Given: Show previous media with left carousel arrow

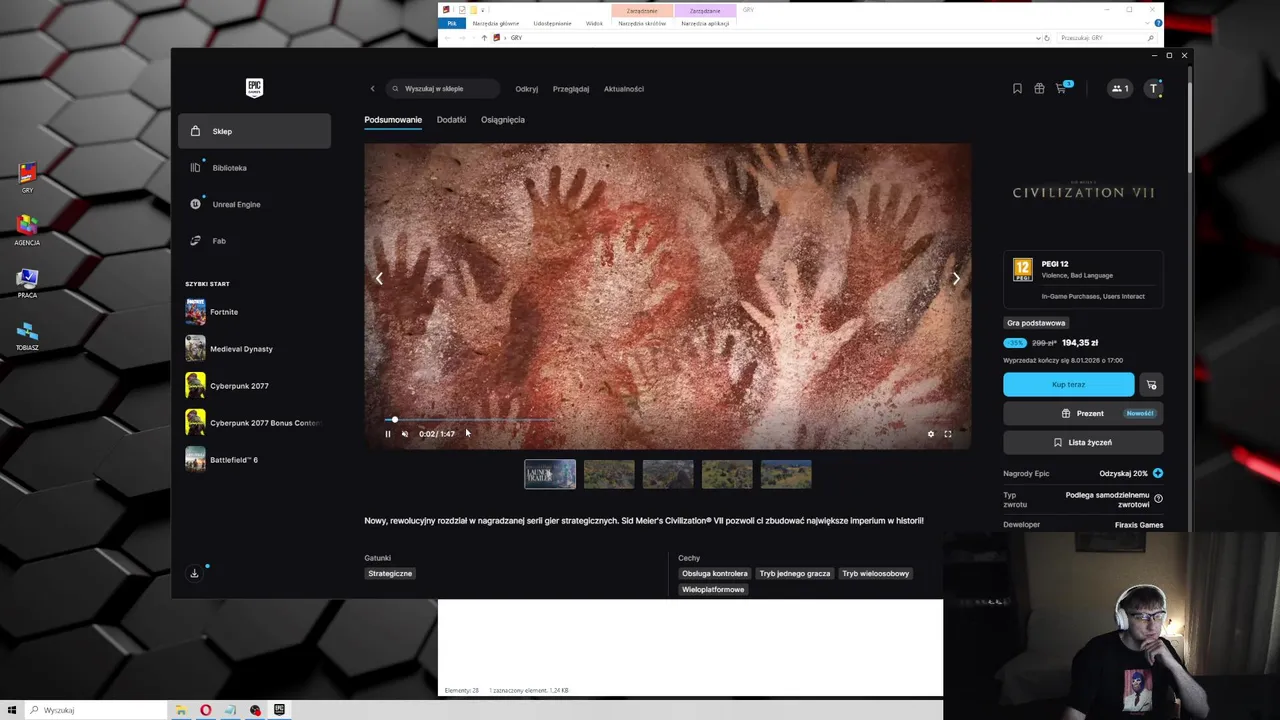Looking at the screenshot, I should click(379, 279).
